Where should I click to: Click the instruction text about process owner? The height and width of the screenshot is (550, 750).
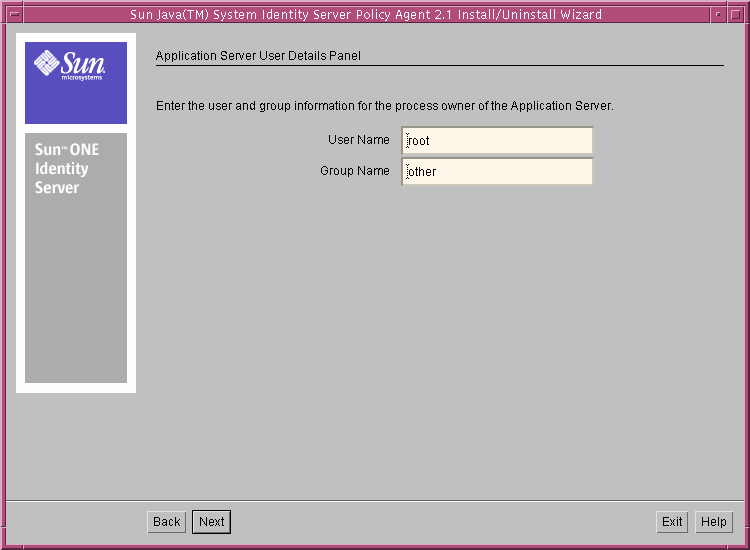click(x=385, y=106)
